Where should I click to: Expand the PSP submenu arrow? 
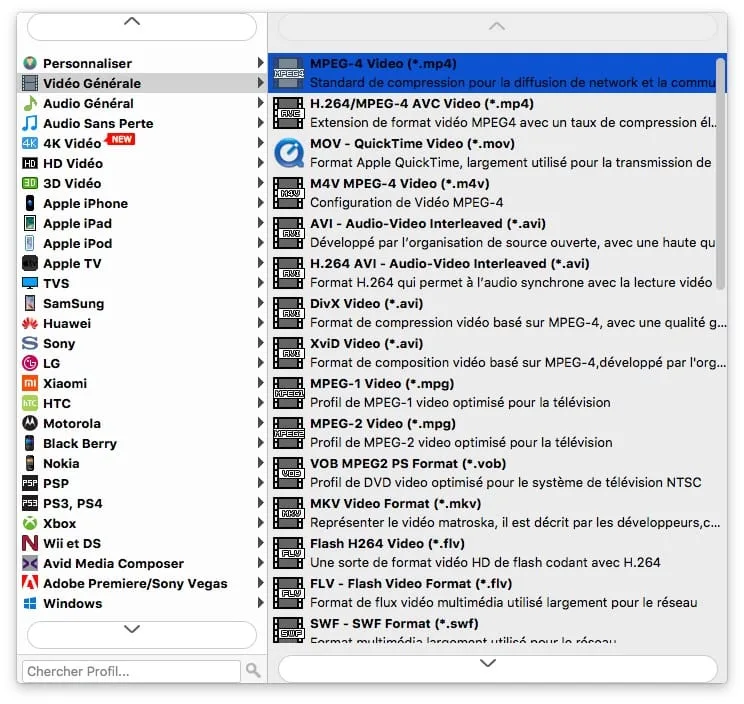260,483
